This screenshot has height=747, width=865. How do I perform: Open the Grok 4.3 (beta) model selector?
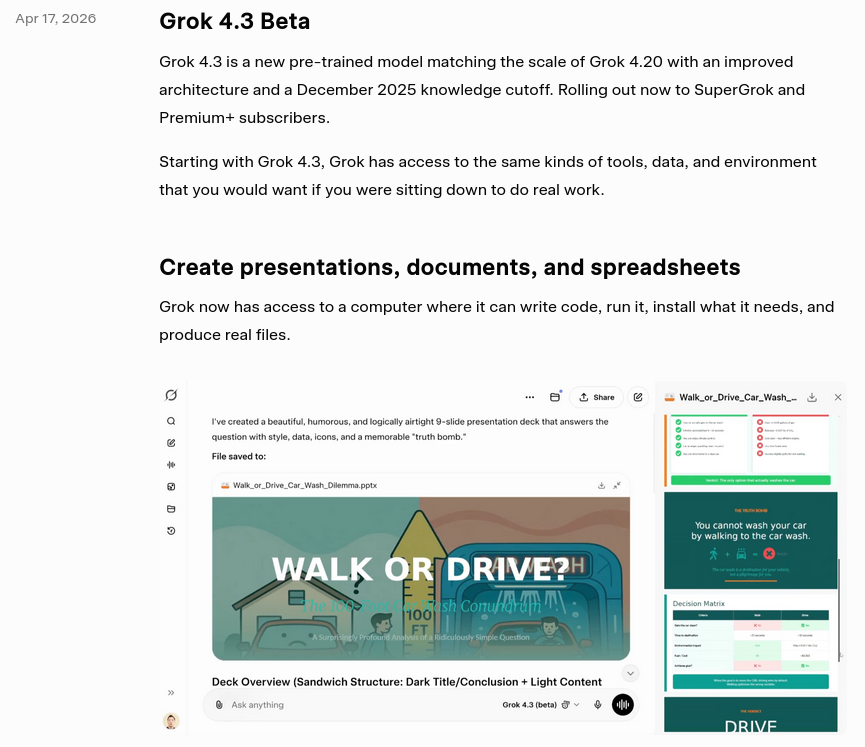[541, 705]
